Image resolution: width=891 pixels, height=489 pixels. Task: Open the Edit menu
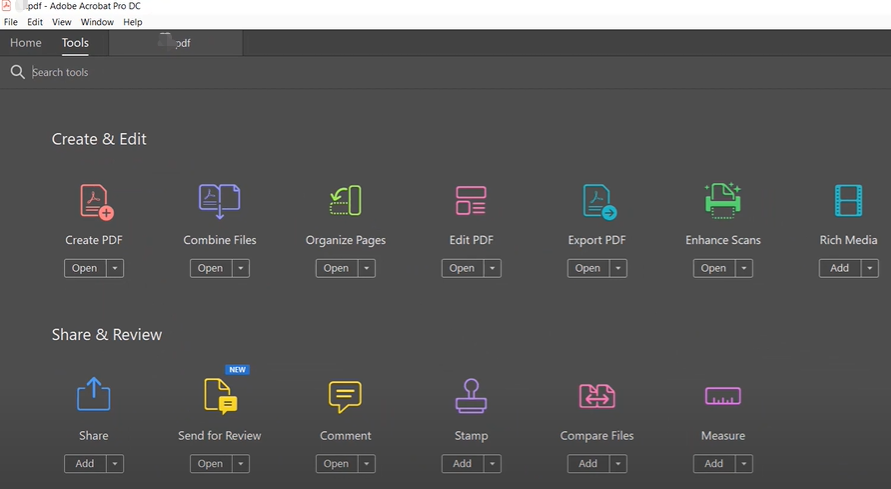pos(35,22)
